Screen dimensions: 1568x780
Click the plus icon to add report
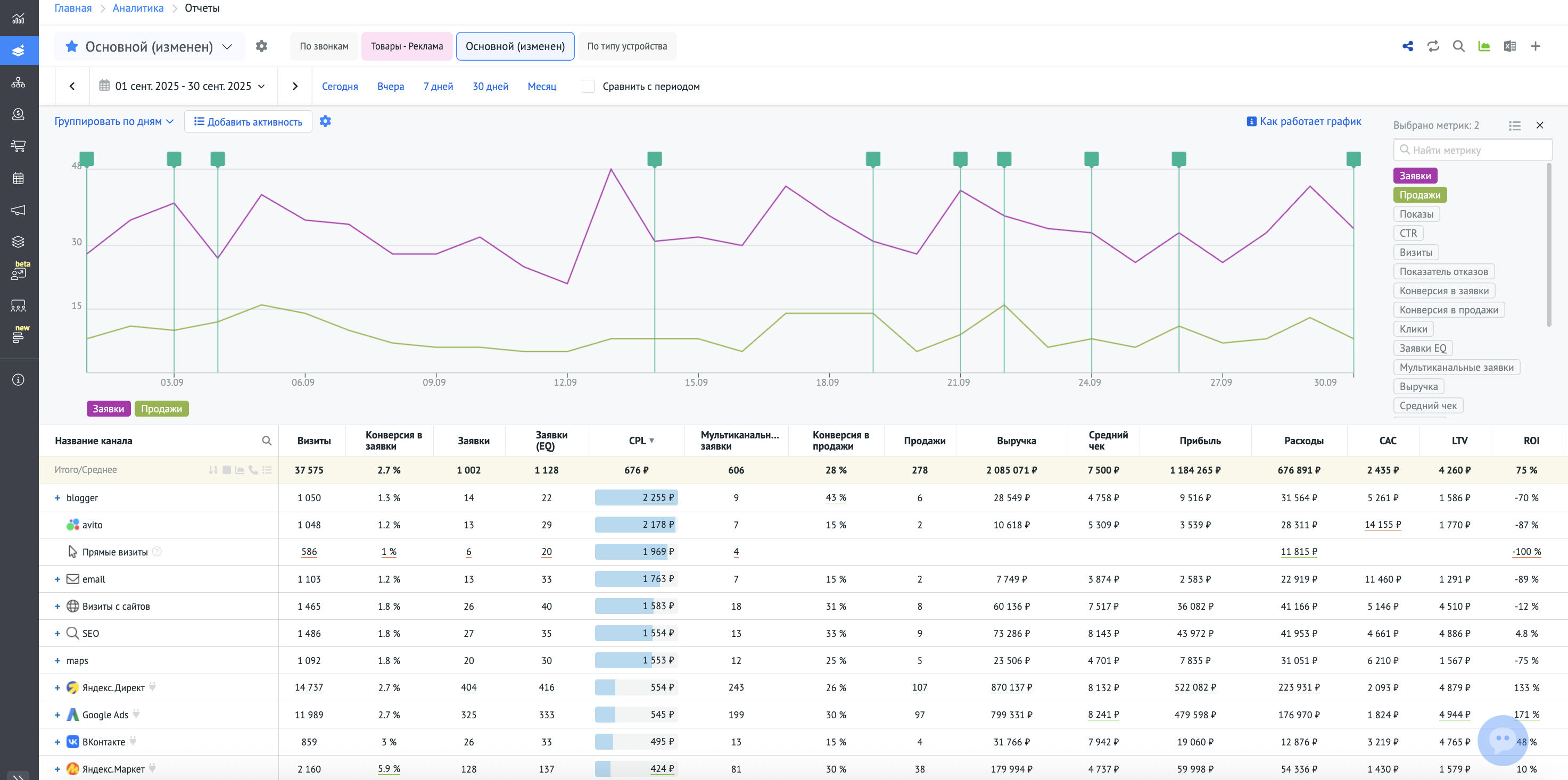click(x=1535, y=46)
